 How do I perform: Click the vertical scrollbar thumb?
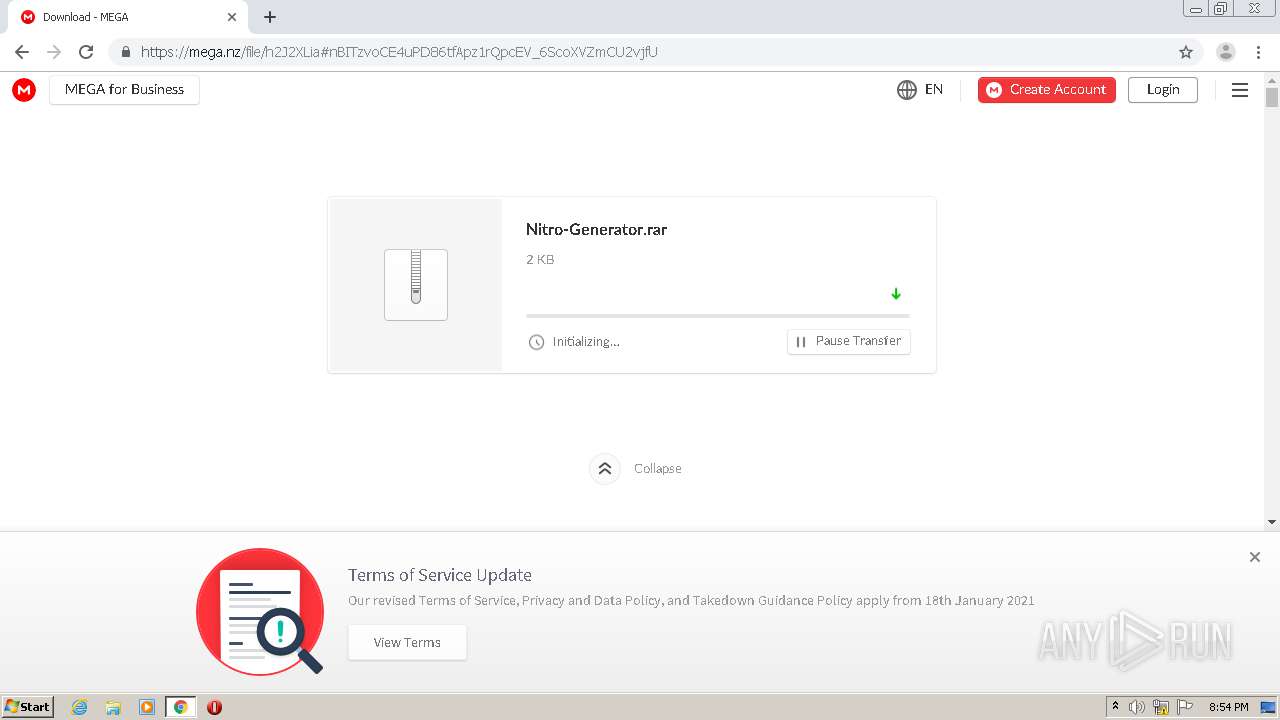[x=1272, y=97]
